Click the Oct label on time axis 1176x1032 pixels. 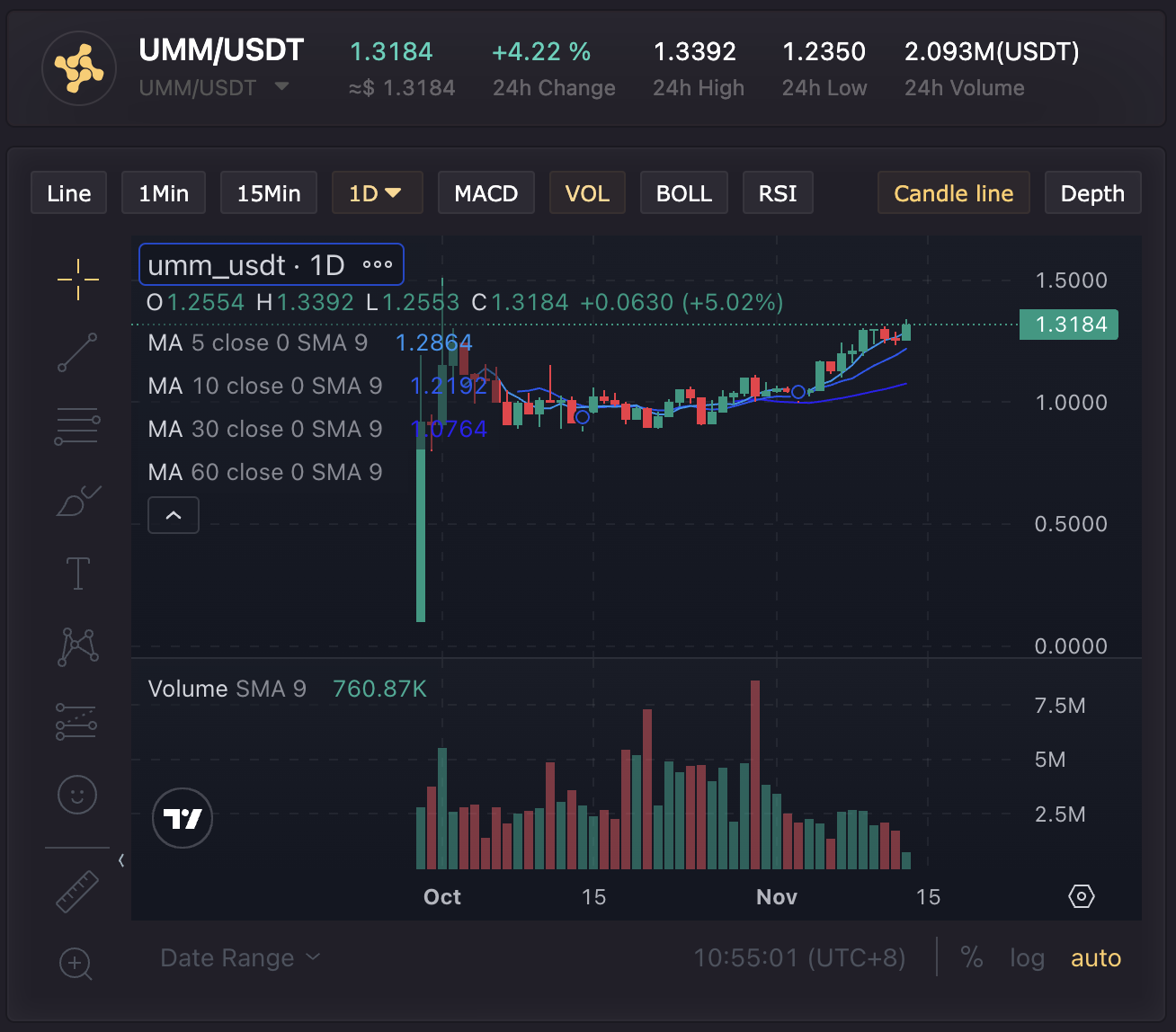click(x=442, y=897)
